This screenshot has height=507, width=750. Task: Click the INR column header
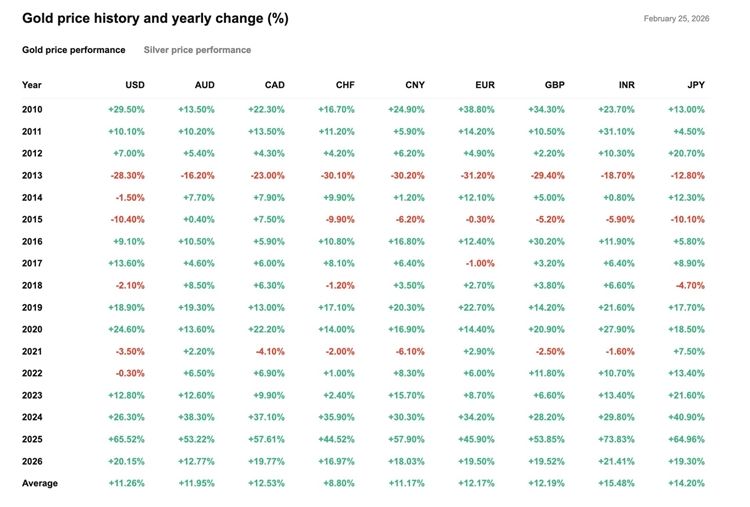(625, 85)
